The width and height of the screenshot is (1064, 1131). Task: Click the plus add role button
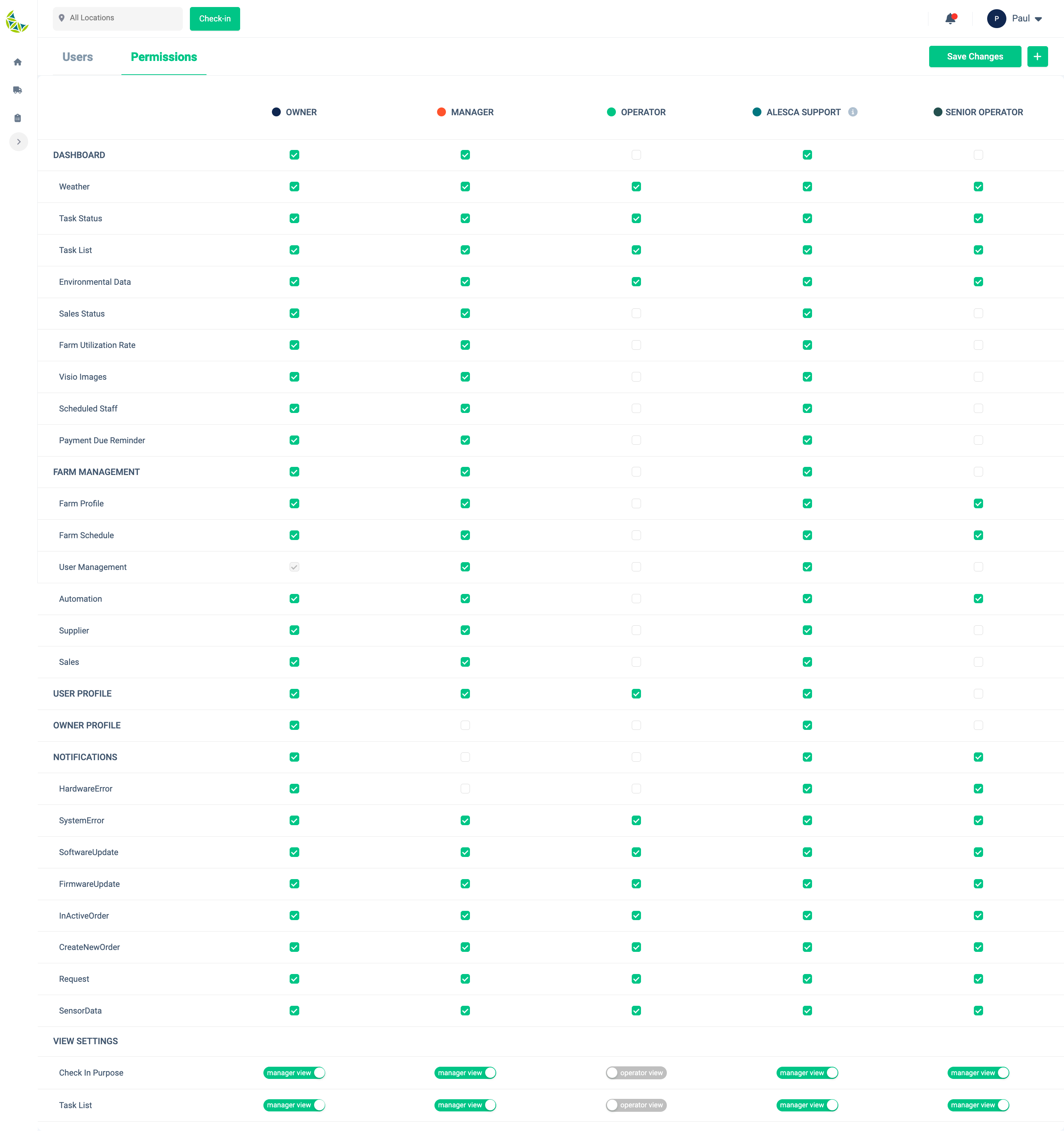coord(1037,56)
